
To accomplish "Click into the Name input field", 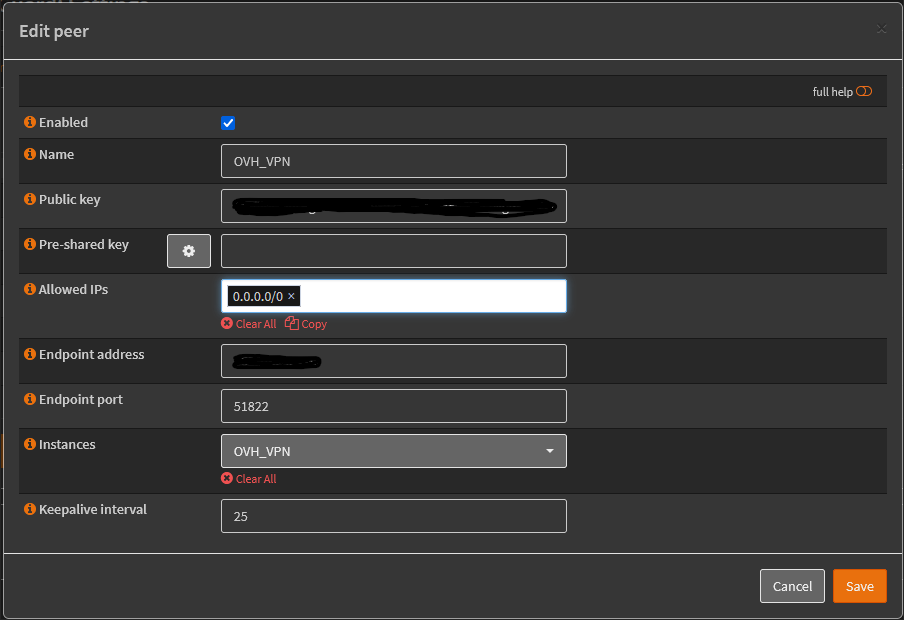I will point(393,161).
